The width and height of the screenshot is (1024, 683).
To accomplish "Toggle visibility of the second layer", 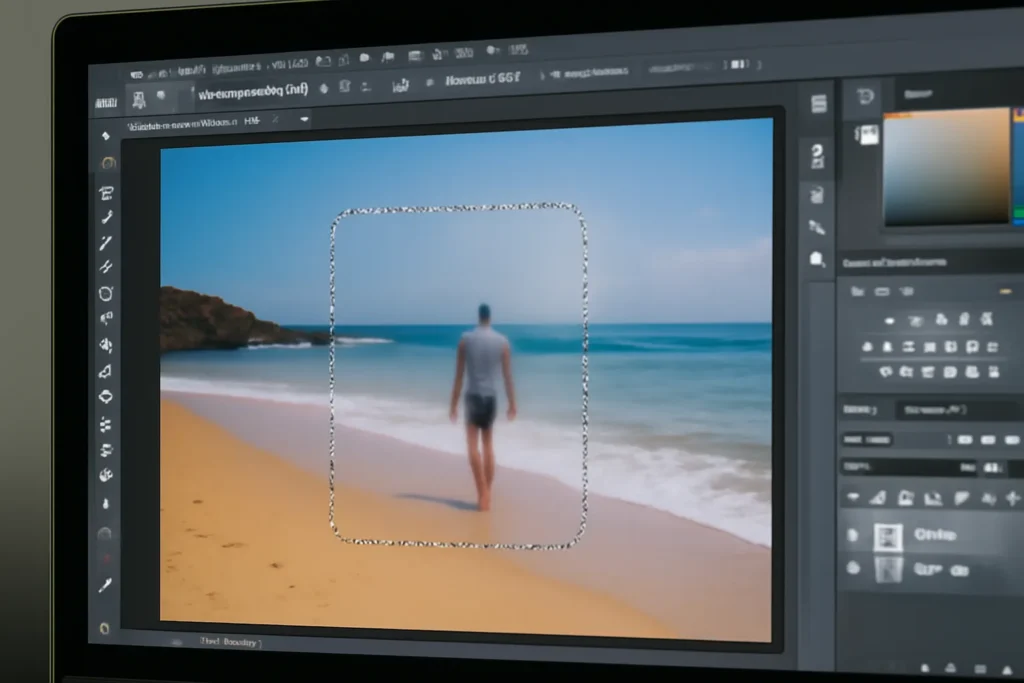I will tap(853, 567).
